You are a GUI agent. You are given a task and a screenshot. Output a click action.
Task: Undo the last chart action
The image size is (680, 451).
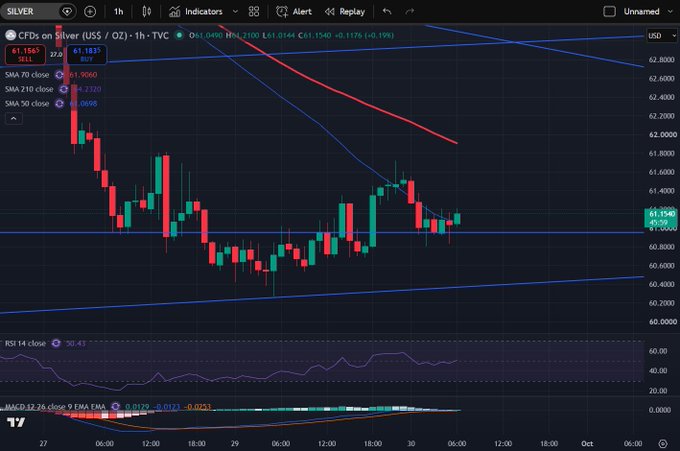[x=387, y=12]
